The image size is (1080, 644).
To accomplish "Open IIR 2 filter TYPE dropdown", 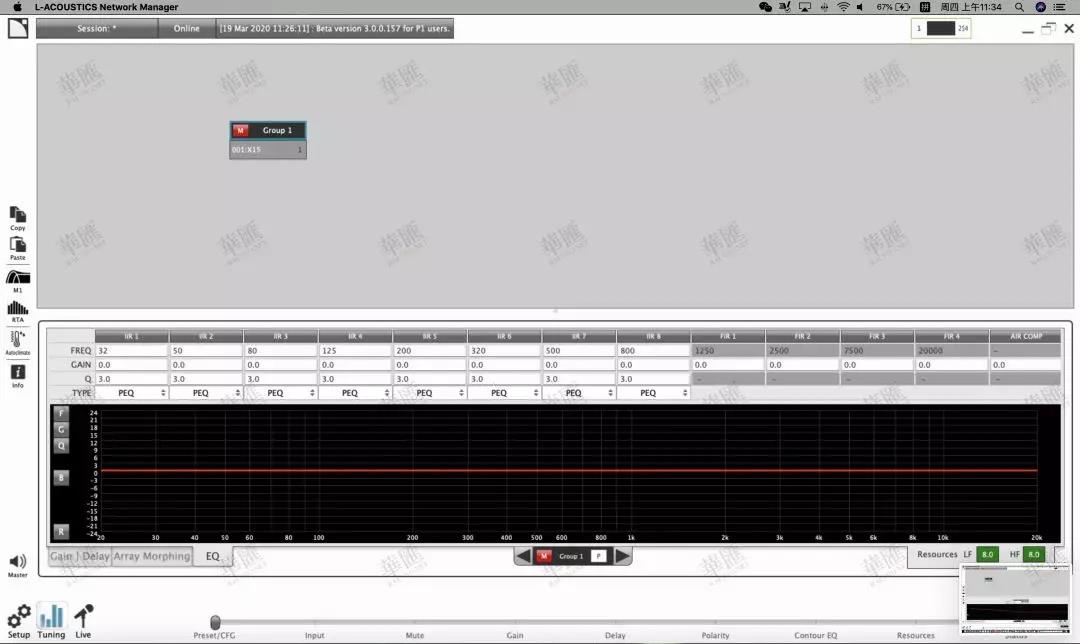I will point(206,393).
